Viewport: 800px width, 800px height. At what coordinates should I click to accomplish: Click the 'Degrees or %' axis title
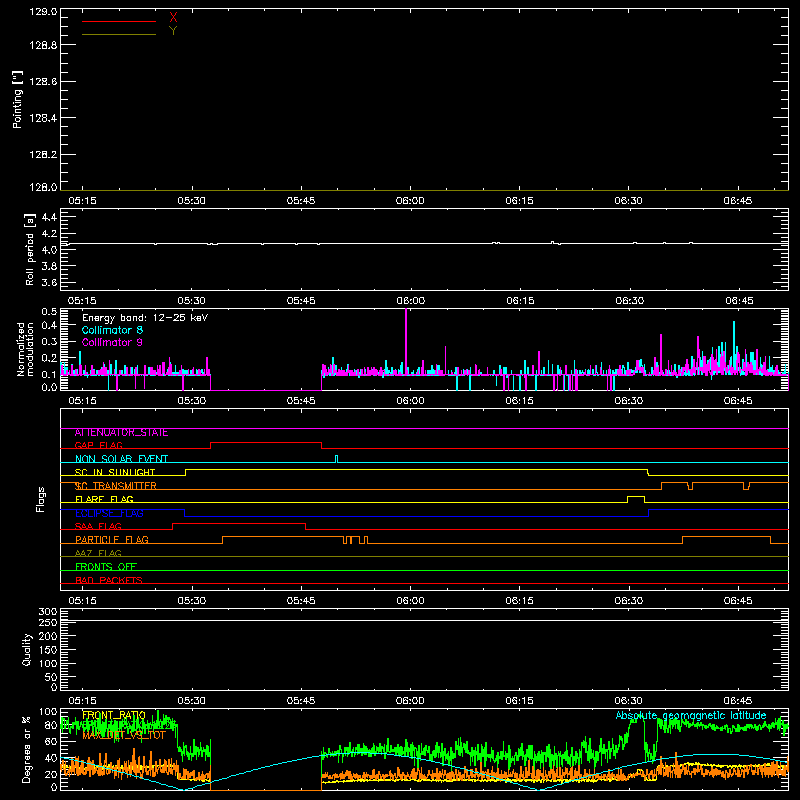27,749
